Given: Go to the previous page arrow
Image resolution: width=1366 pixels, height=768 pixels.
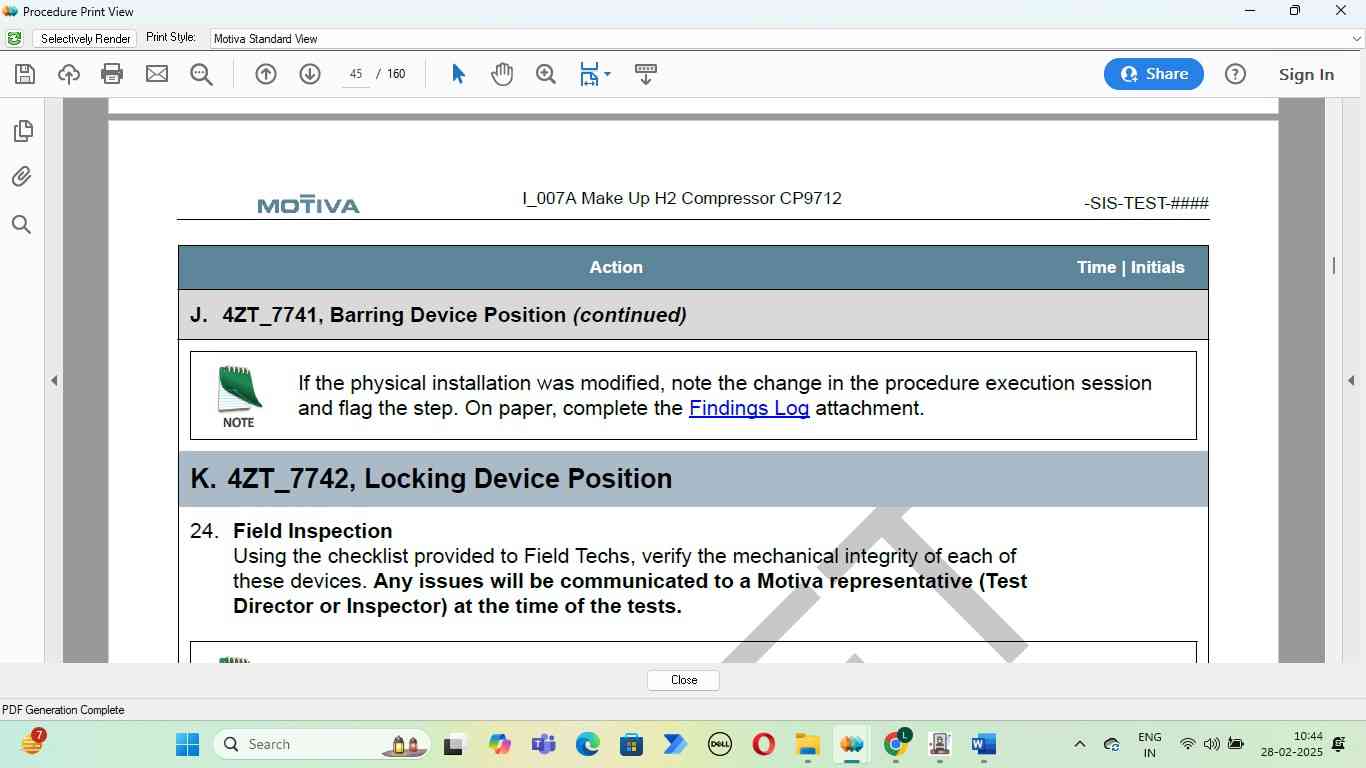Looking at the screenshot, I should pyautogui.click(x=266, y=74).
